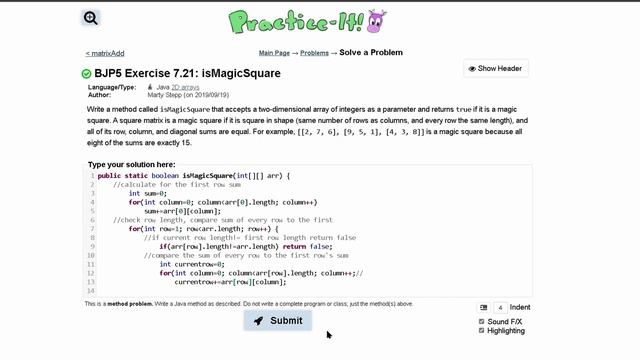Click the comment 'calculate for the first row sum'

point(177,185)
